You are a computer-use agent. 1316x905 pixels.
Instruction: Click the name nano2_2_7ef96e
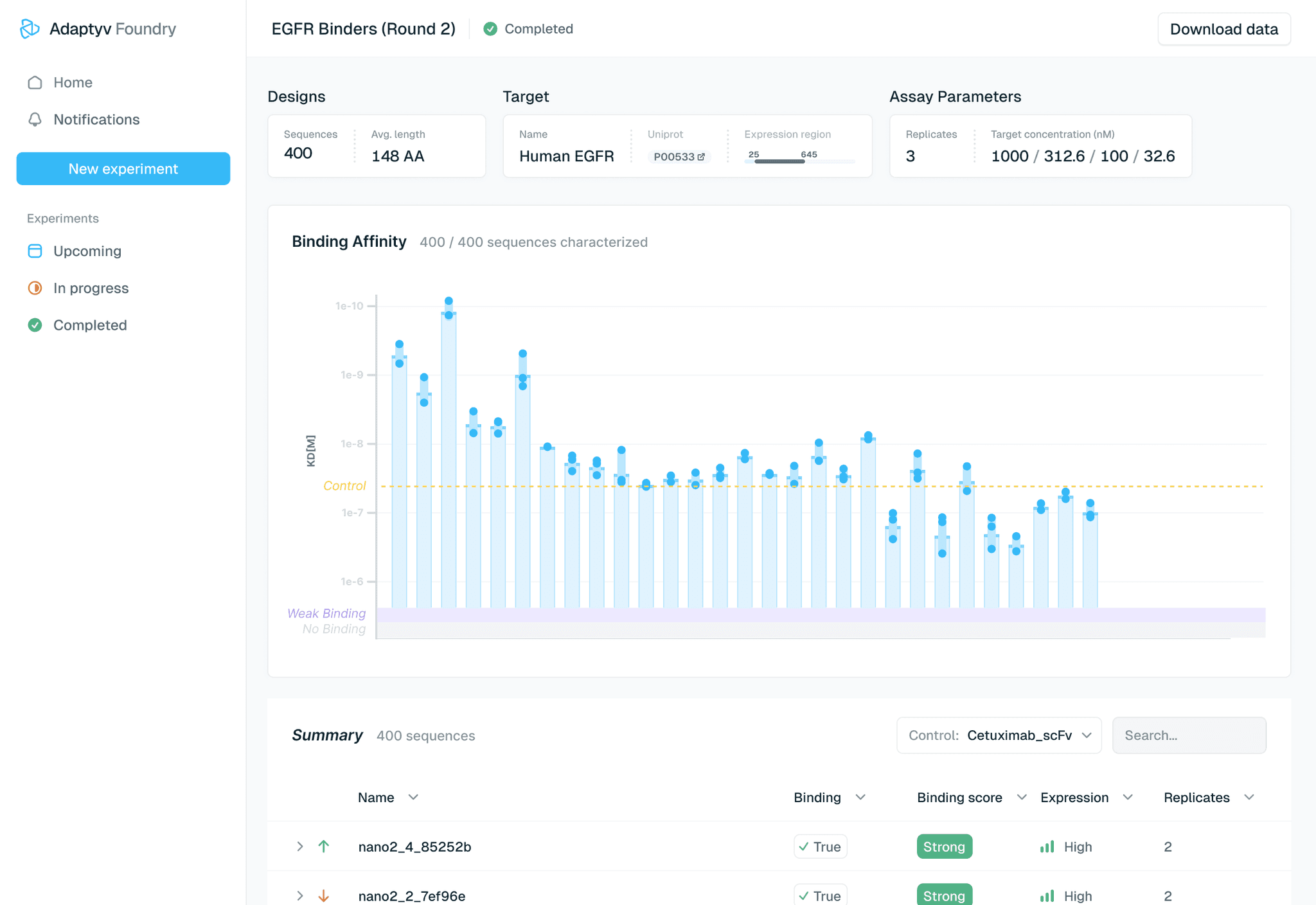click(x=412, y=895)
